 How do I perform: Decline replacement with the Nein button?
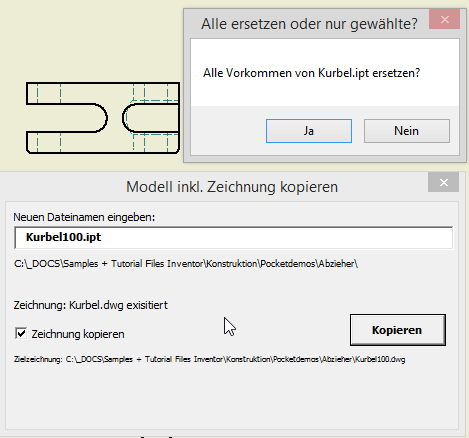[407, 131]
